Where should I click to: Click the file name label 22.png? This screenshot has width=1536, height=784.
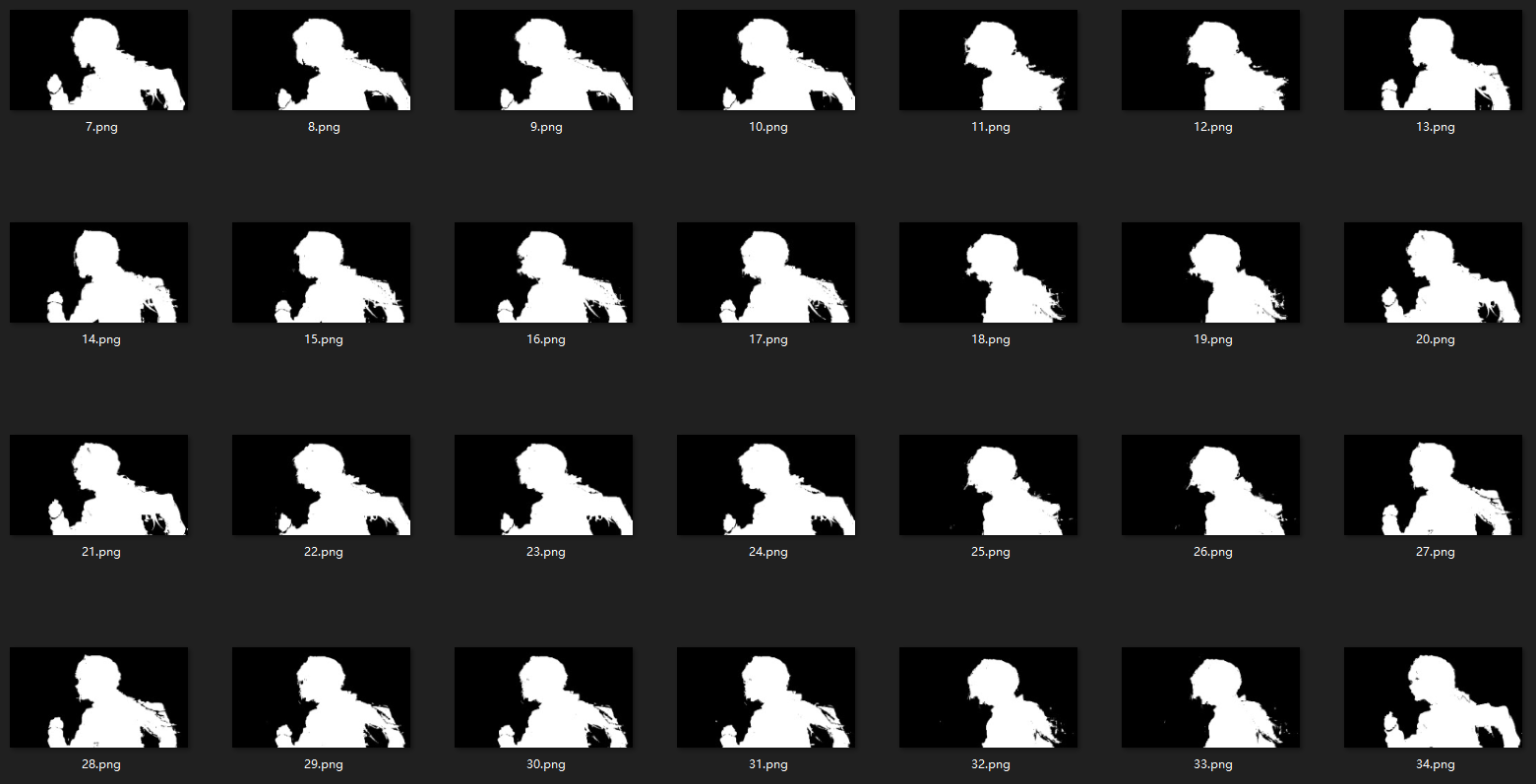(x=324, y=552)
